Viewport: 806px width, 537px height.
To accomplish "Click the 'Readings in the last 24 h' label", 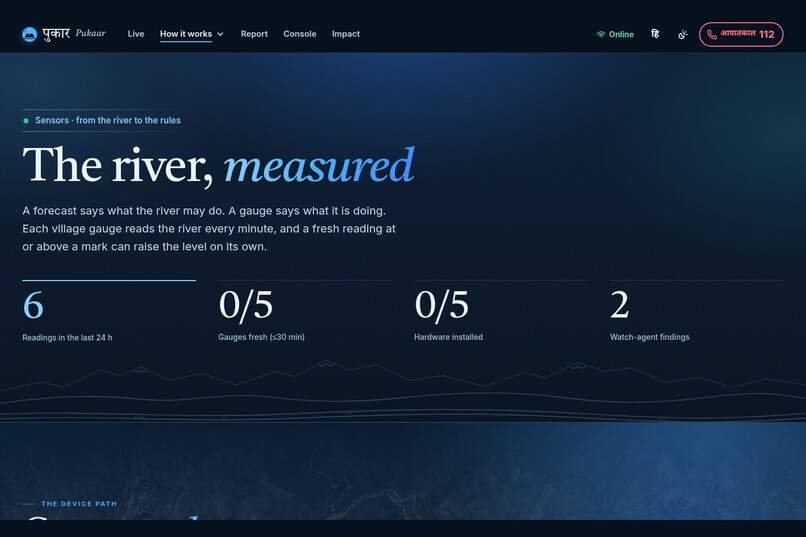I will click(67, 338).
